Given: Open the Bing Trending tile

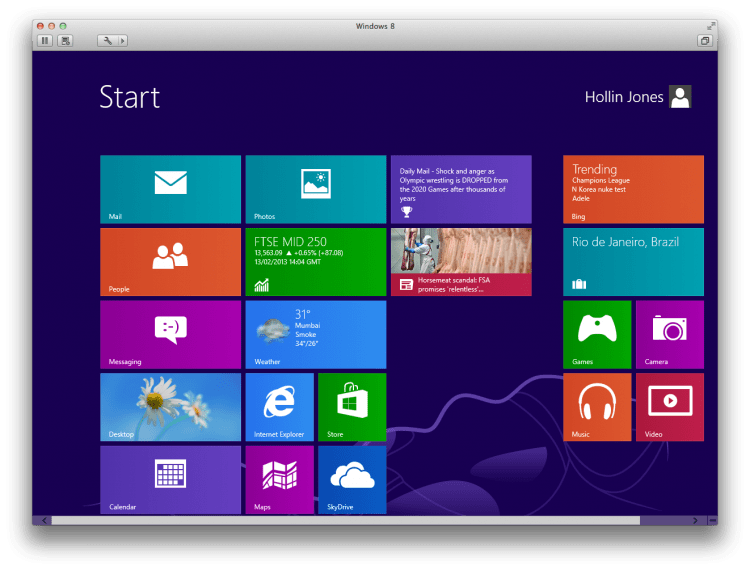Looking at the screenshot, I should pos(633,189).
